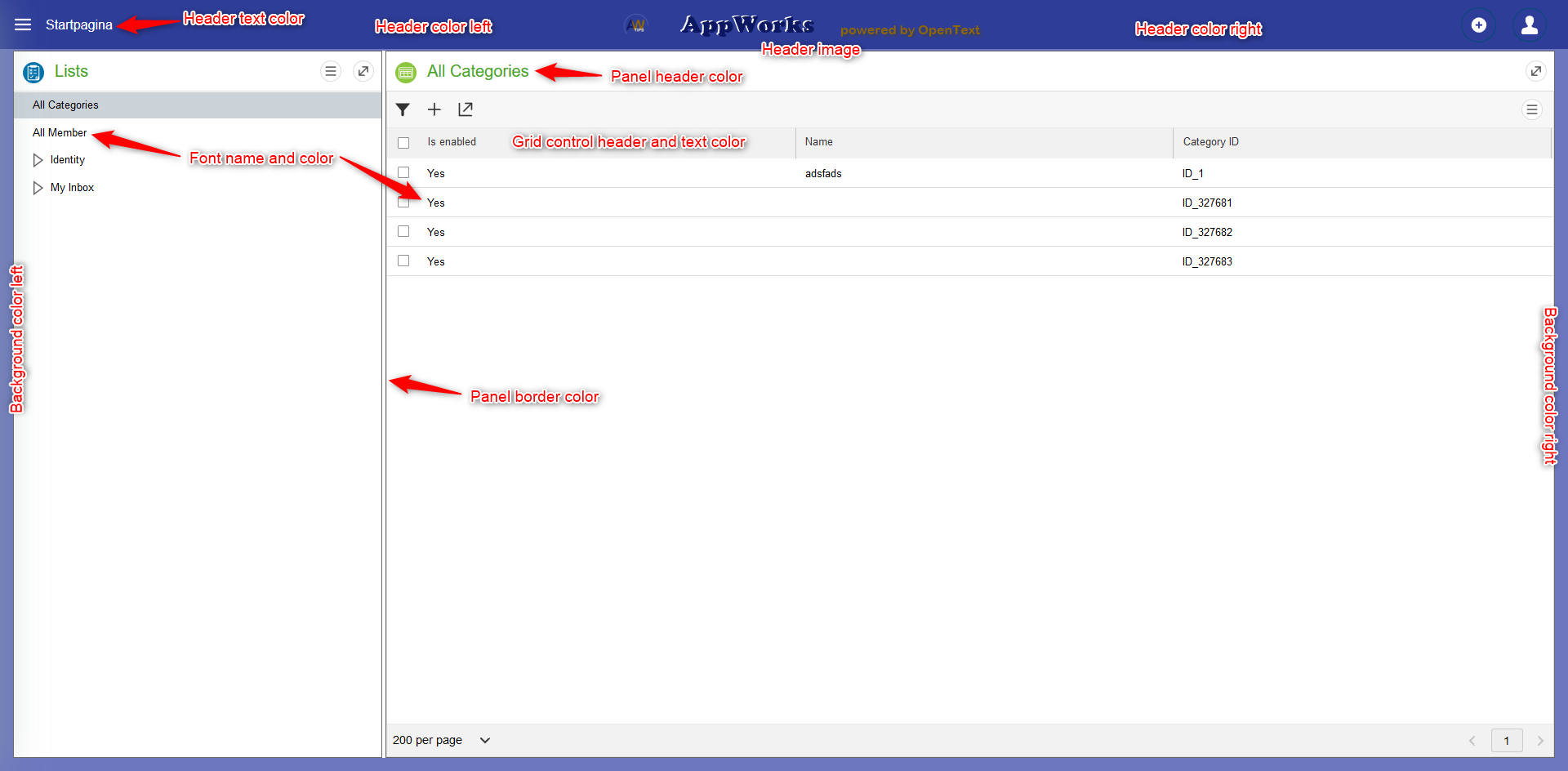
Task: Click the create new plus icon in header
Action: 1478,25
